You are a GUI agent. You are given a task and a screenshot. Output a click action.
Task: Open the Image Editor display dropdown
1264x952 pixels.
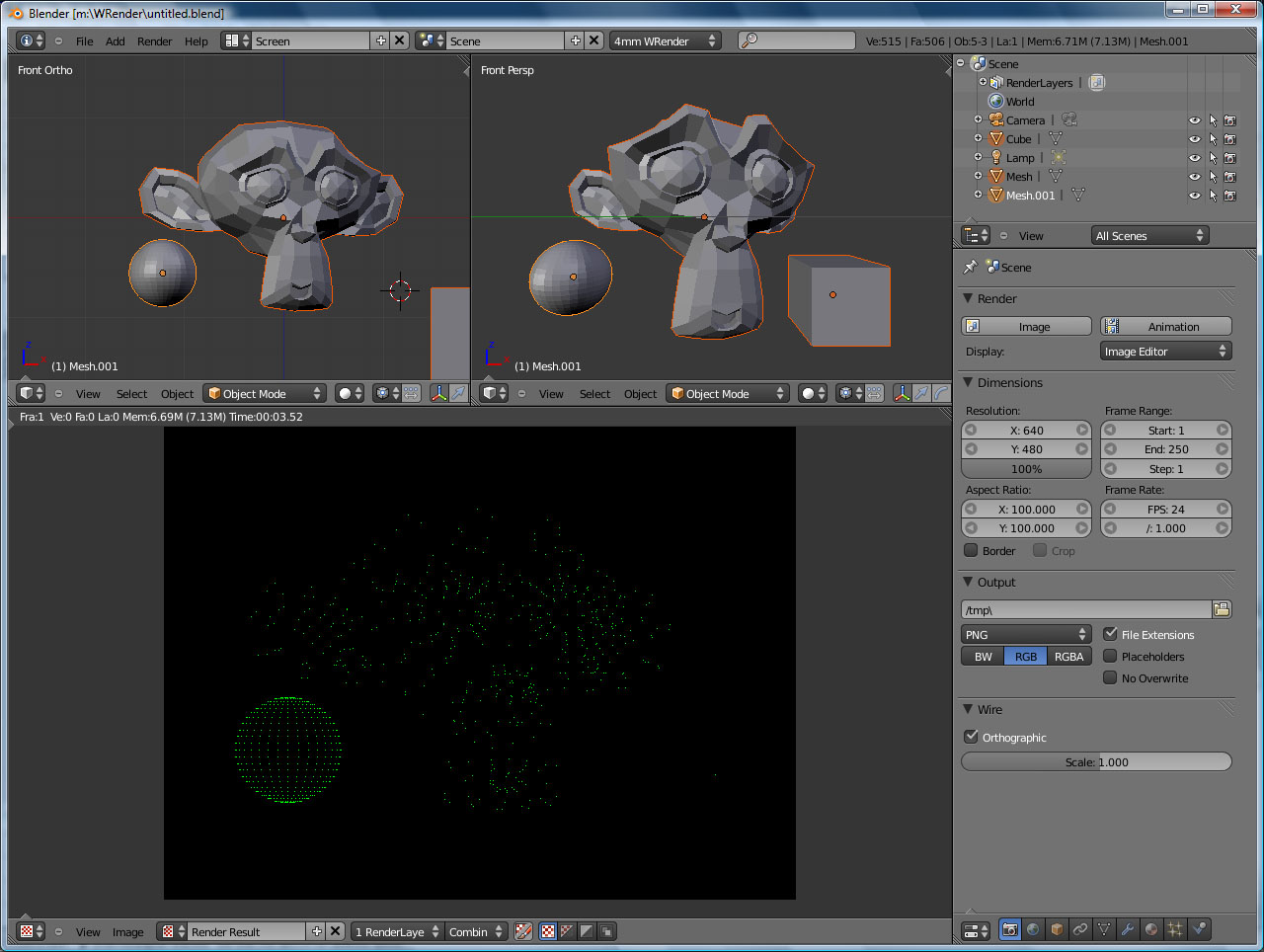tap(1166, 352)
